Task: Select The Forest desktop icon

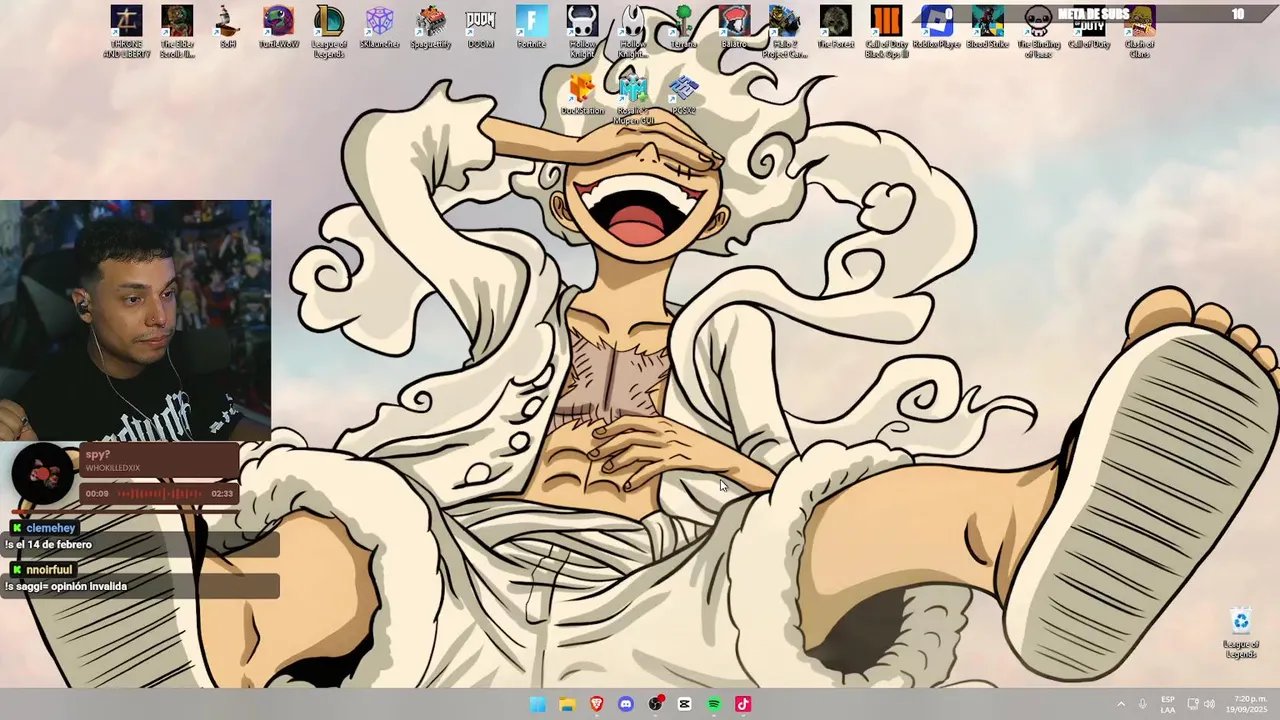Action: coord(836,27)
